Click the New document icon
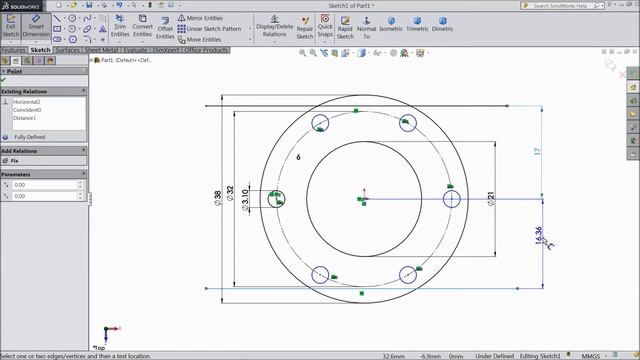The image size is (640, 360). point(59,5)
